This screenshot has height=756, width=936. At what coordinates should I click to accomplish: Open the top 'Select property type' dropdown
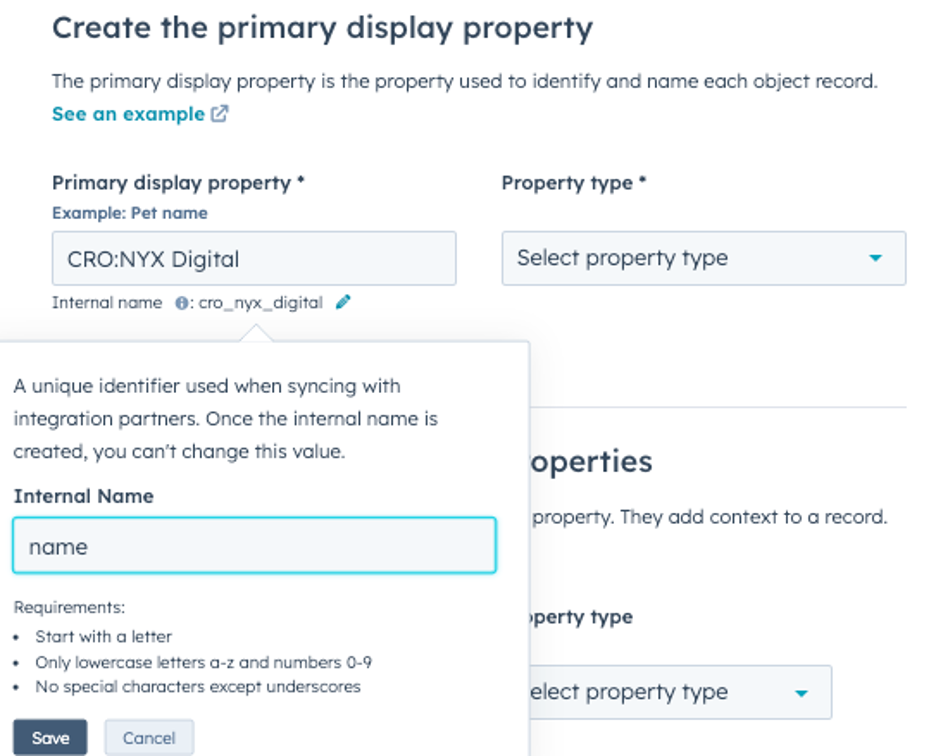(x=703, y=258)
